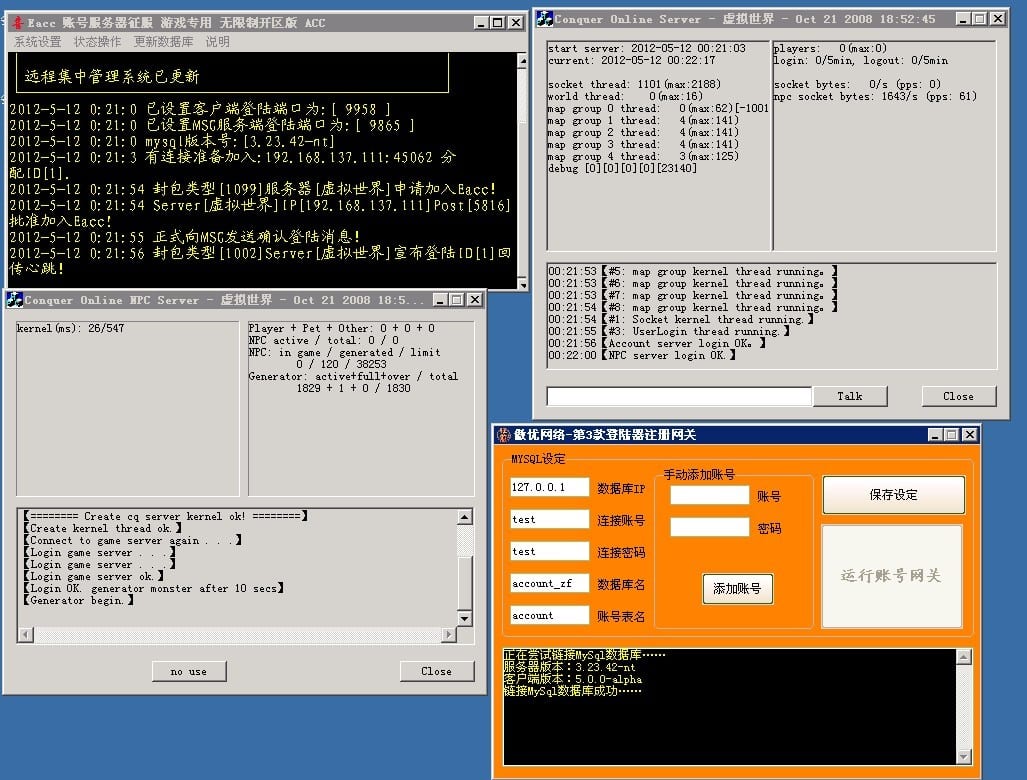Click the "no use" button
The width and height of the screenshot is (1027, 780).
pyautogui.click(x=188, y=671)
